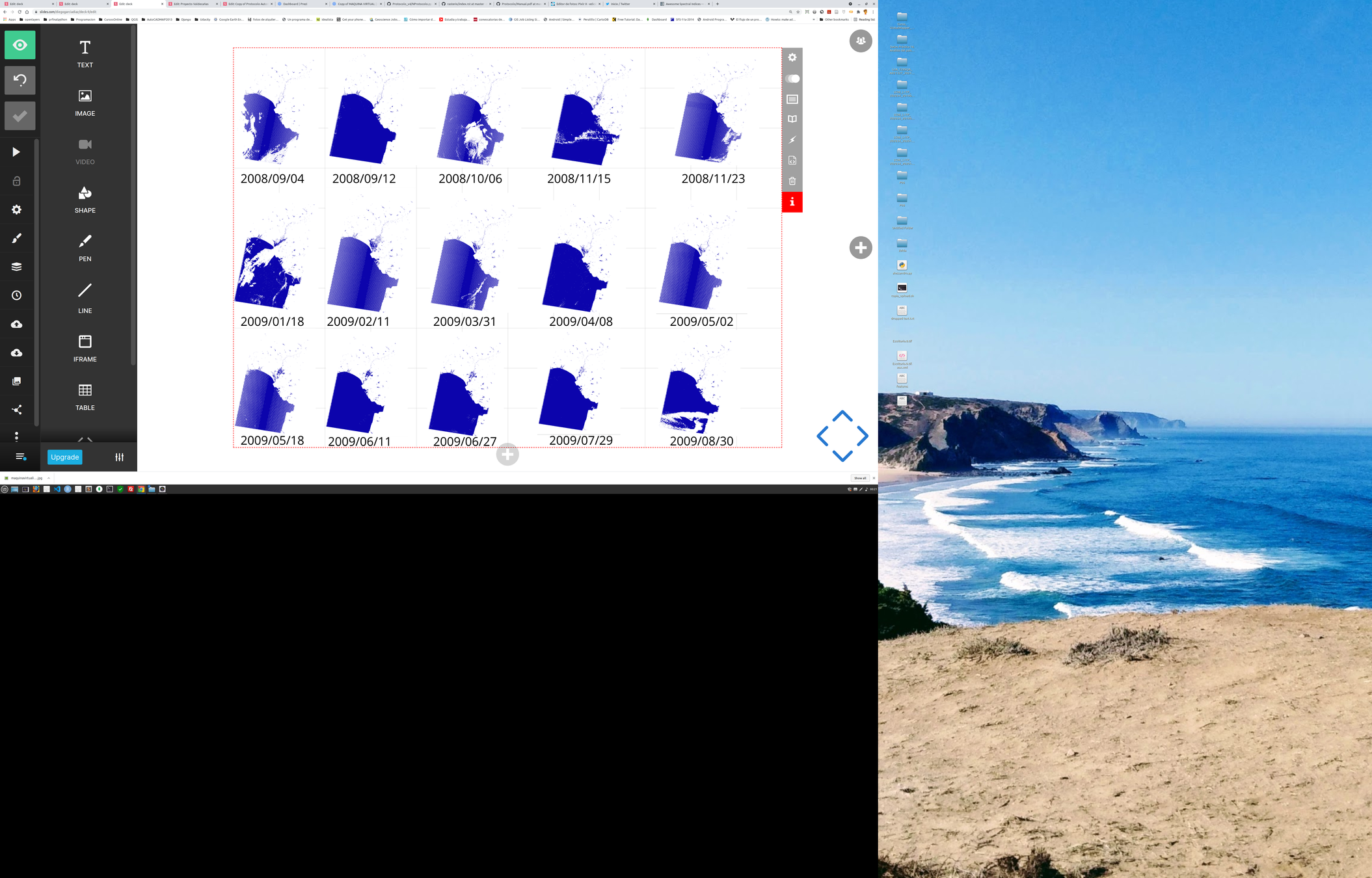
Task: Select the Pen drawing tool
Action: tap(85, 248)
